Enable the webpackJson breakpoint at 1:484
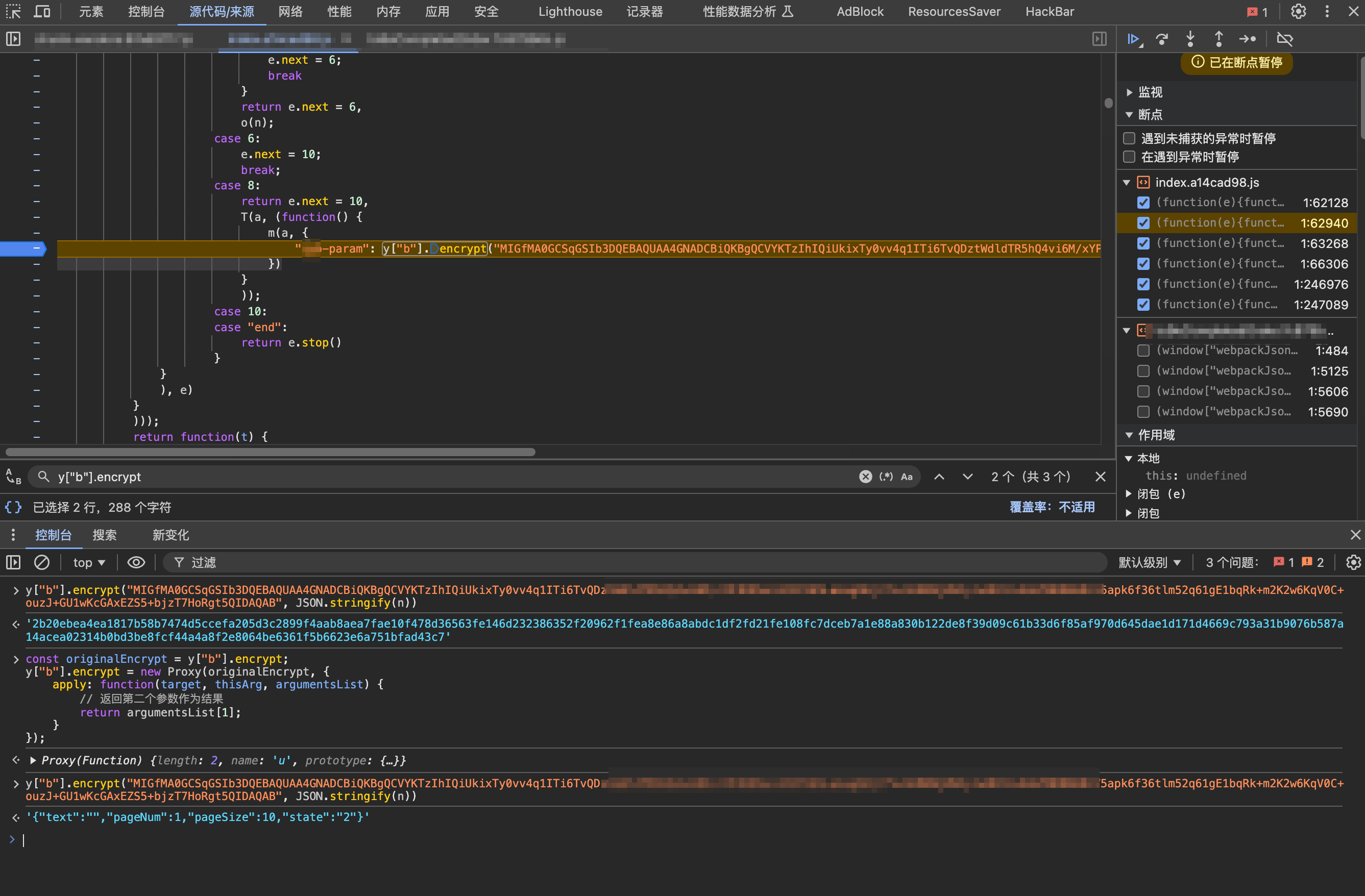Screen dimensions: 1365x896 [x=1143, y=350]
